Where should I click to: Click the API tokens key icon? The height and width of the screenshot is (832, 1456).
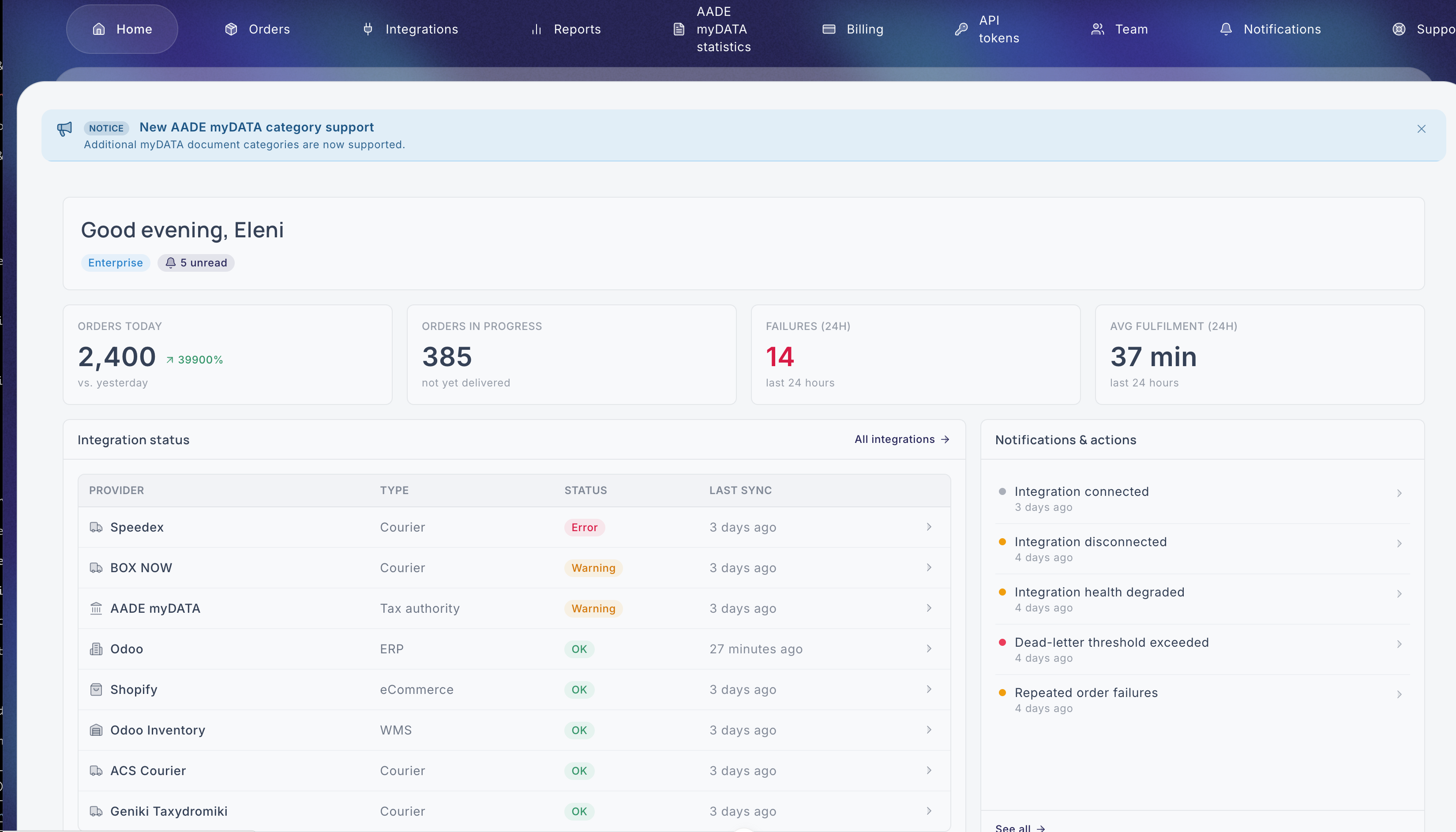pyautogui.click(x=961, y=29)
